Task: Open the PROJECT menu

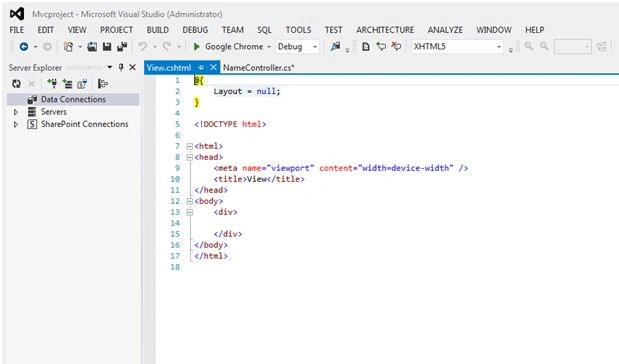Action: click(116, 30)
